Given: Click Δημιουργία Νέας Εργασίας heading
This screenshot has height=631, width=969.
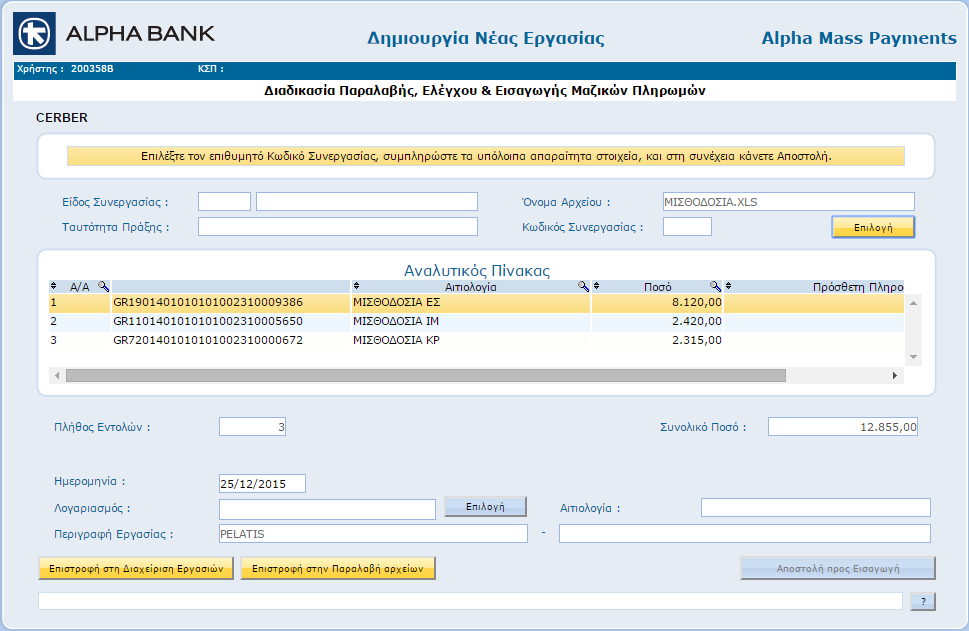Looking at the screenshot, I should click(x=486, y=38).
